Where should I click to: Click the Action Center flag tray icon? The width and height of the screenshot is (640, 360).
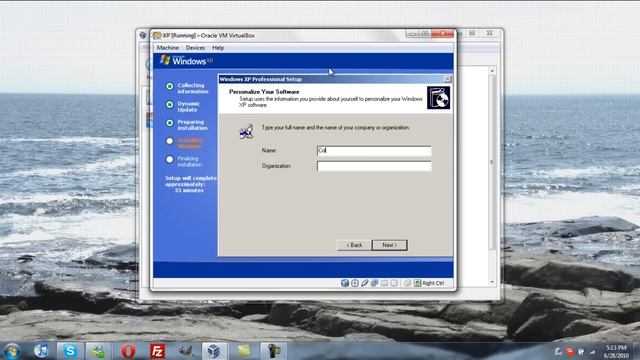pyautogui.click(x=558, y=351)
